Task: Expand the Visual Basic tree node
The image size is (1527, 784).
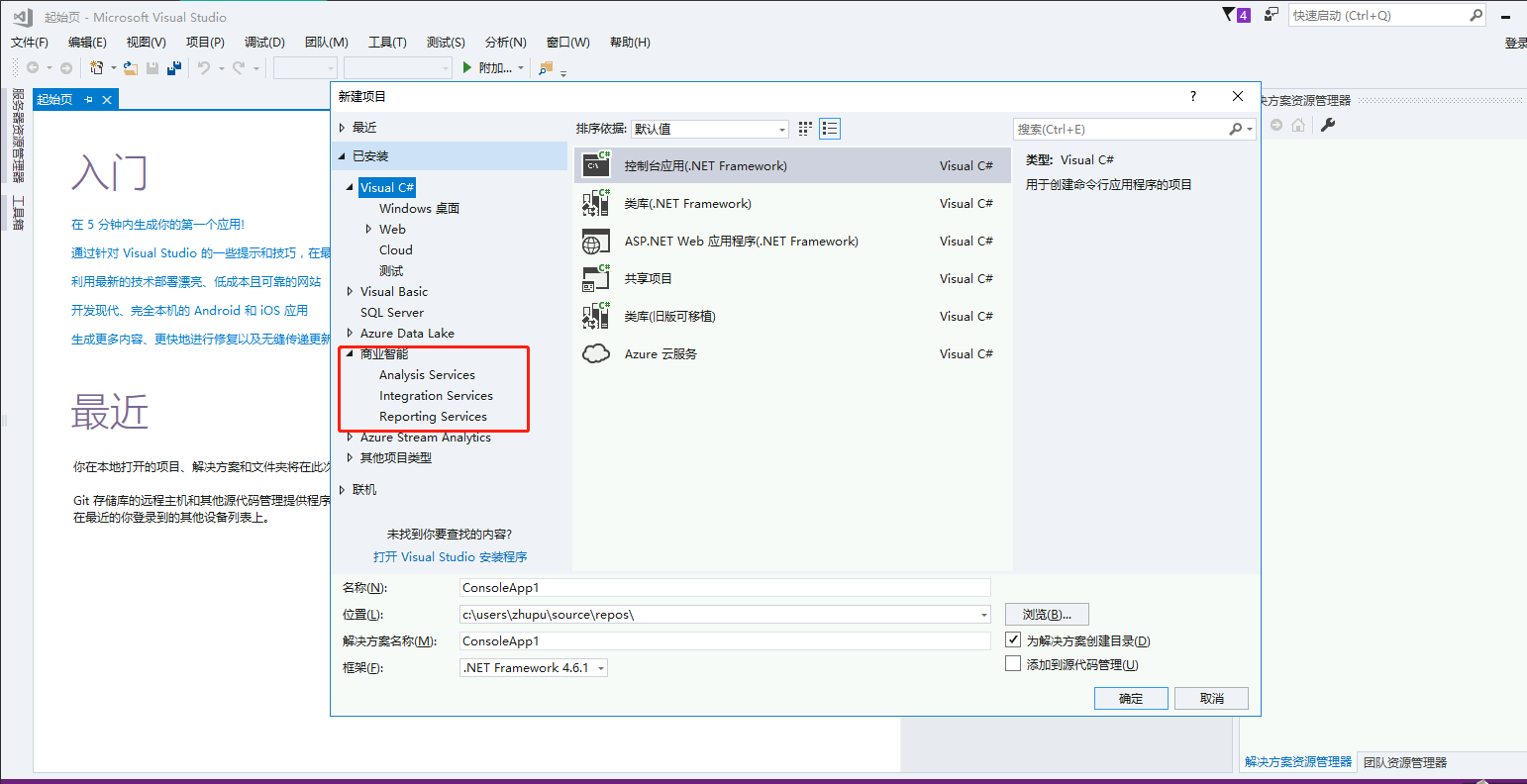Action: pyautogui.click(x=349, y=291)
